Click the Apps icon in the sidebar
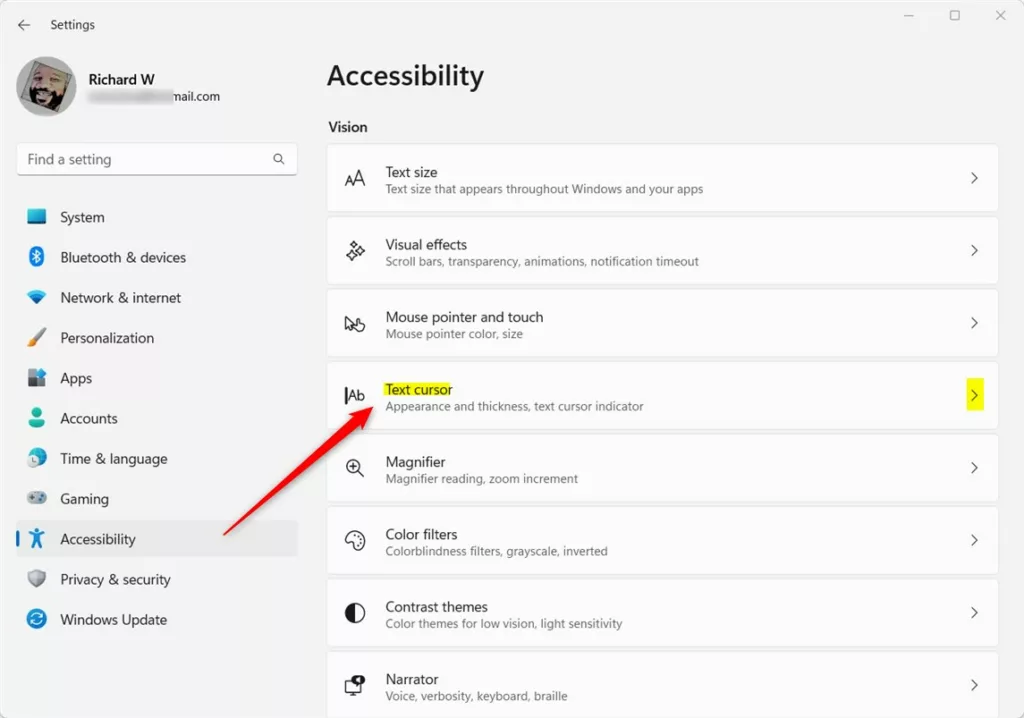 pyautogui.click(x=37, y=378)
